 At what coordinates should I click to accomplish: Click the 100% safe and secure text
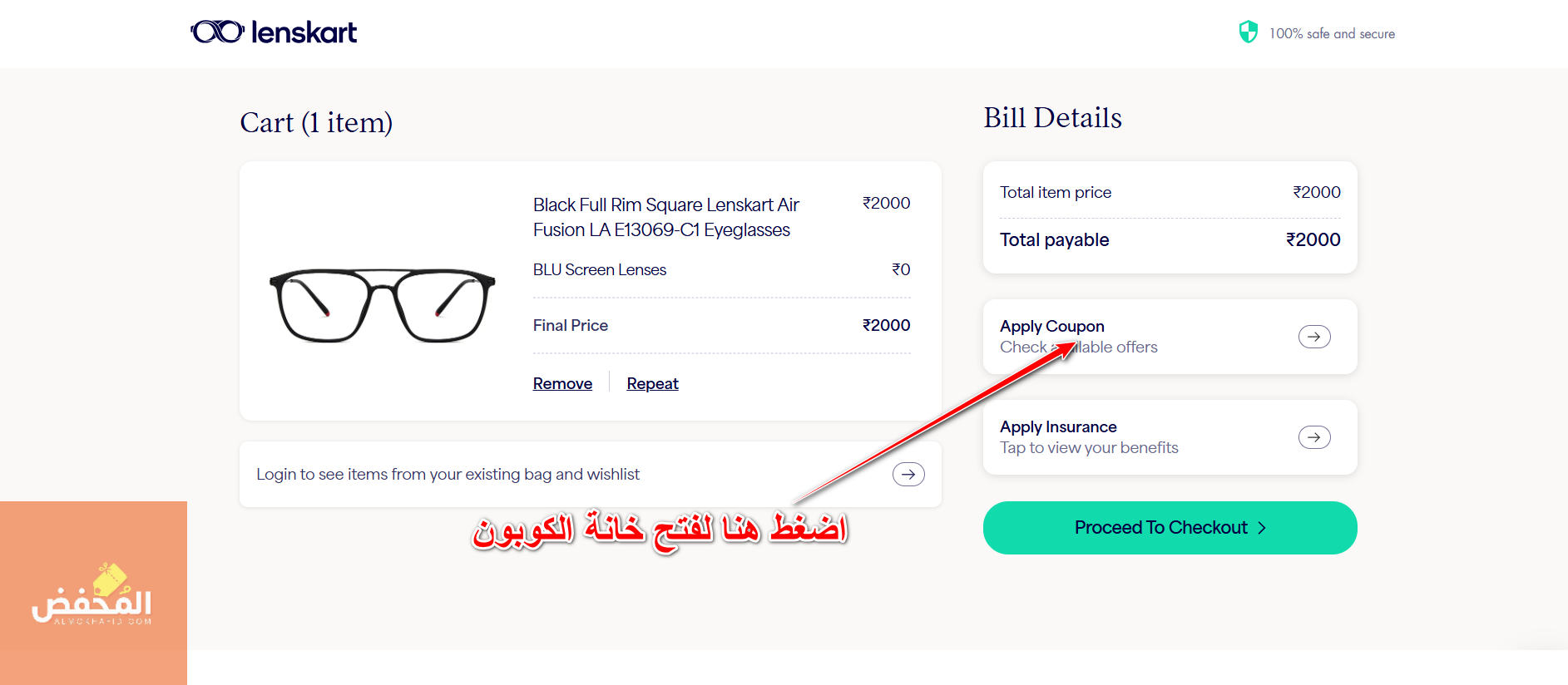1332,34
